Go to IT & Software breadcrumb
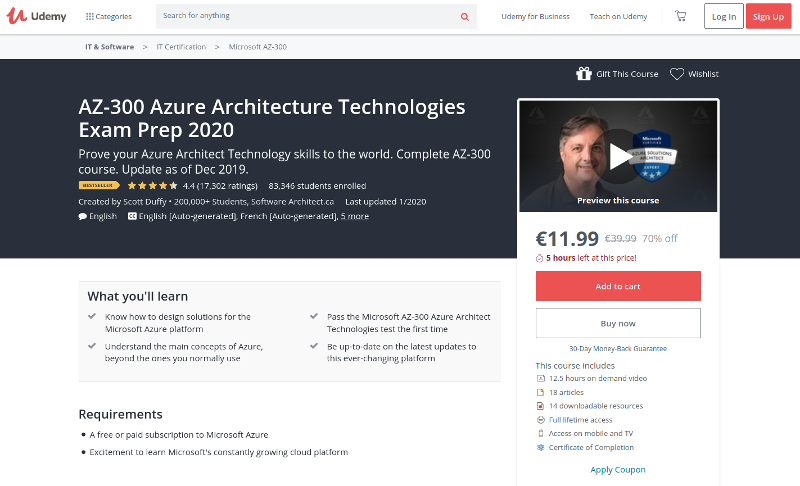This screenshot has height=486, width=800. 110,47
